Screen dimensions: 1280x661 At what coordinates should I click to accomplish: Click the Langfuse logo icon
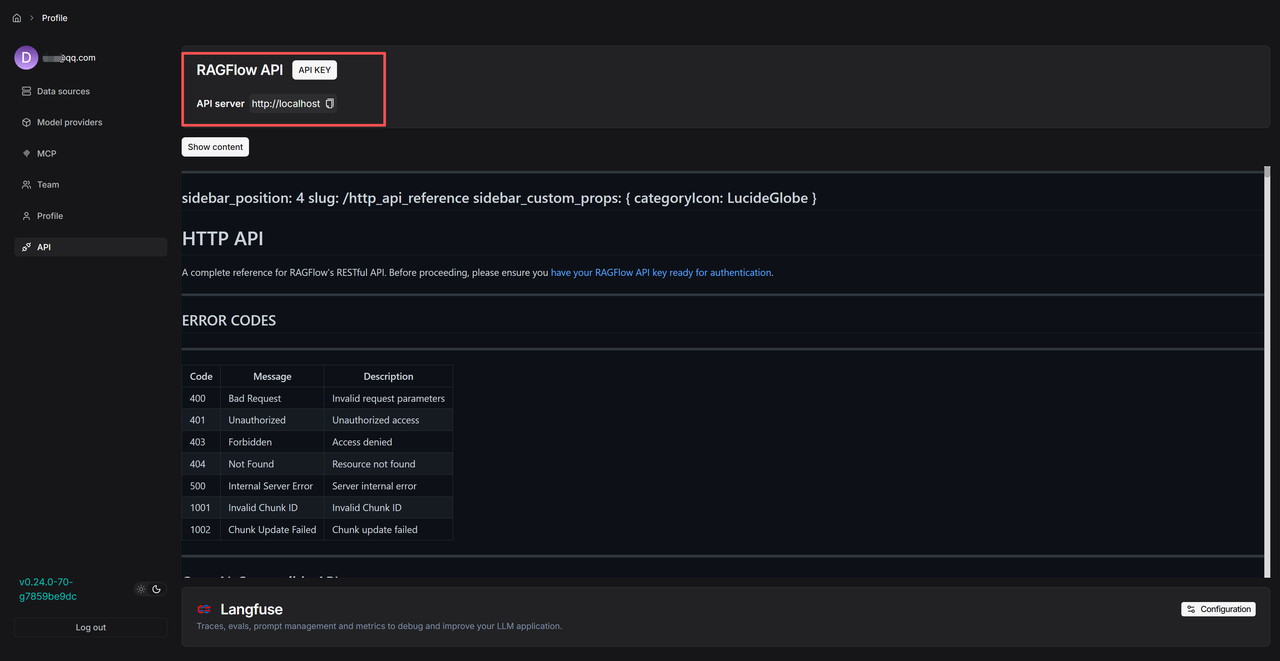pyautogui.click(x=204, y=609)
